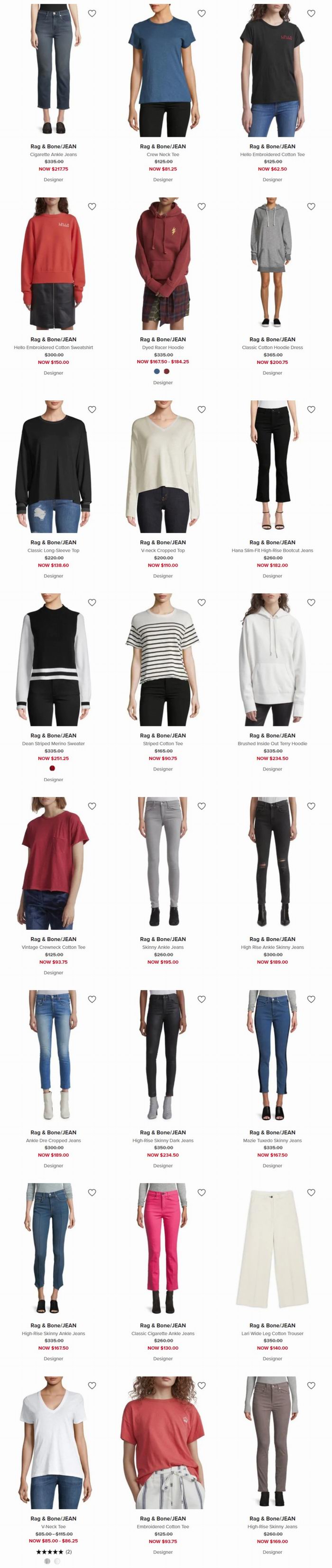Toggle heart on Striped Cotton Tee
This screenshot has width=332, height=1568.
pyautogui.click(x=202, y=603)
